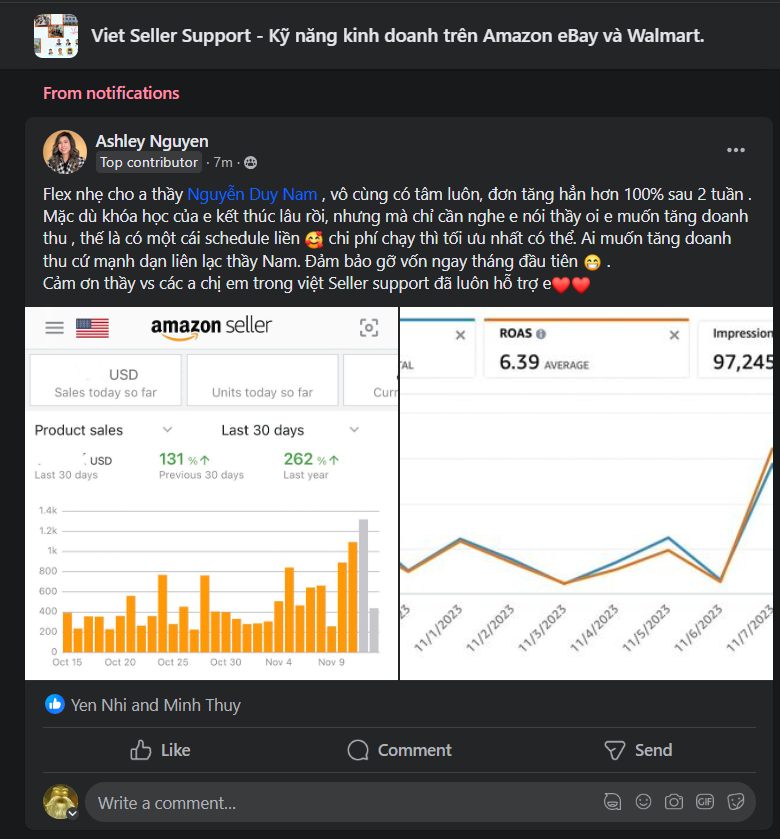The image size is (780, 839).
Task: Expand the Last 30 days dropdown
Action: click(354, 430)
